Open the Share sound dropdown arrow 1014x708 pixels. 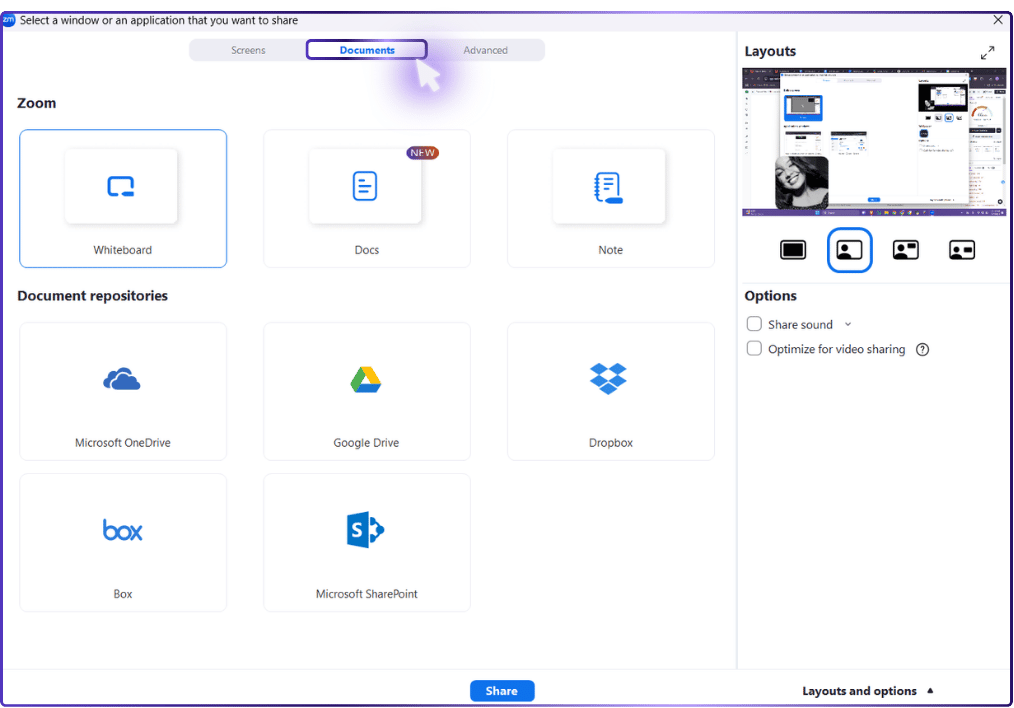point(848,325)
